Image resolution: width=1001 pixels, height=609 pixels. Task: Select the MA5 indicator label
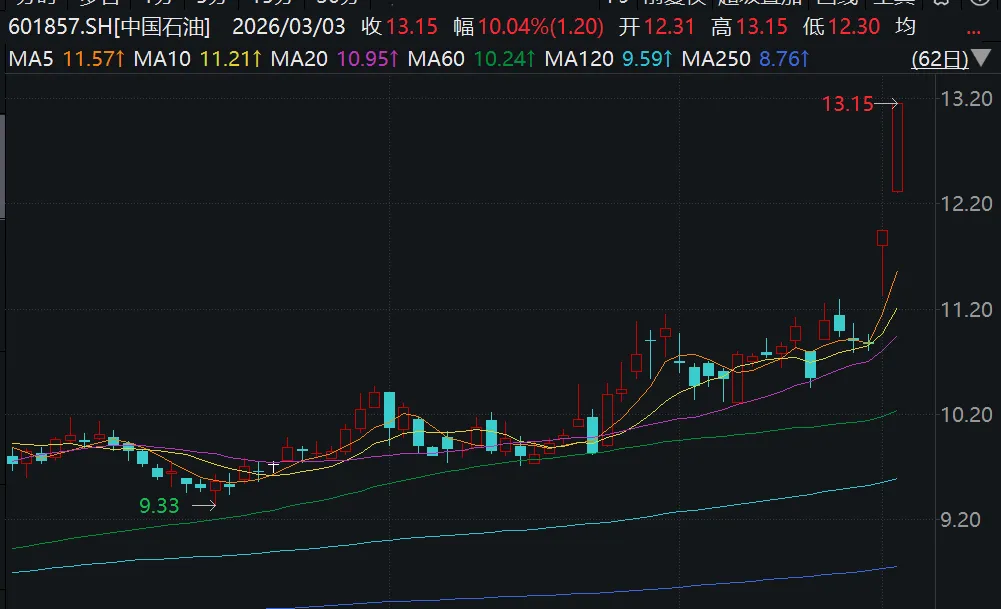[31, 59]
